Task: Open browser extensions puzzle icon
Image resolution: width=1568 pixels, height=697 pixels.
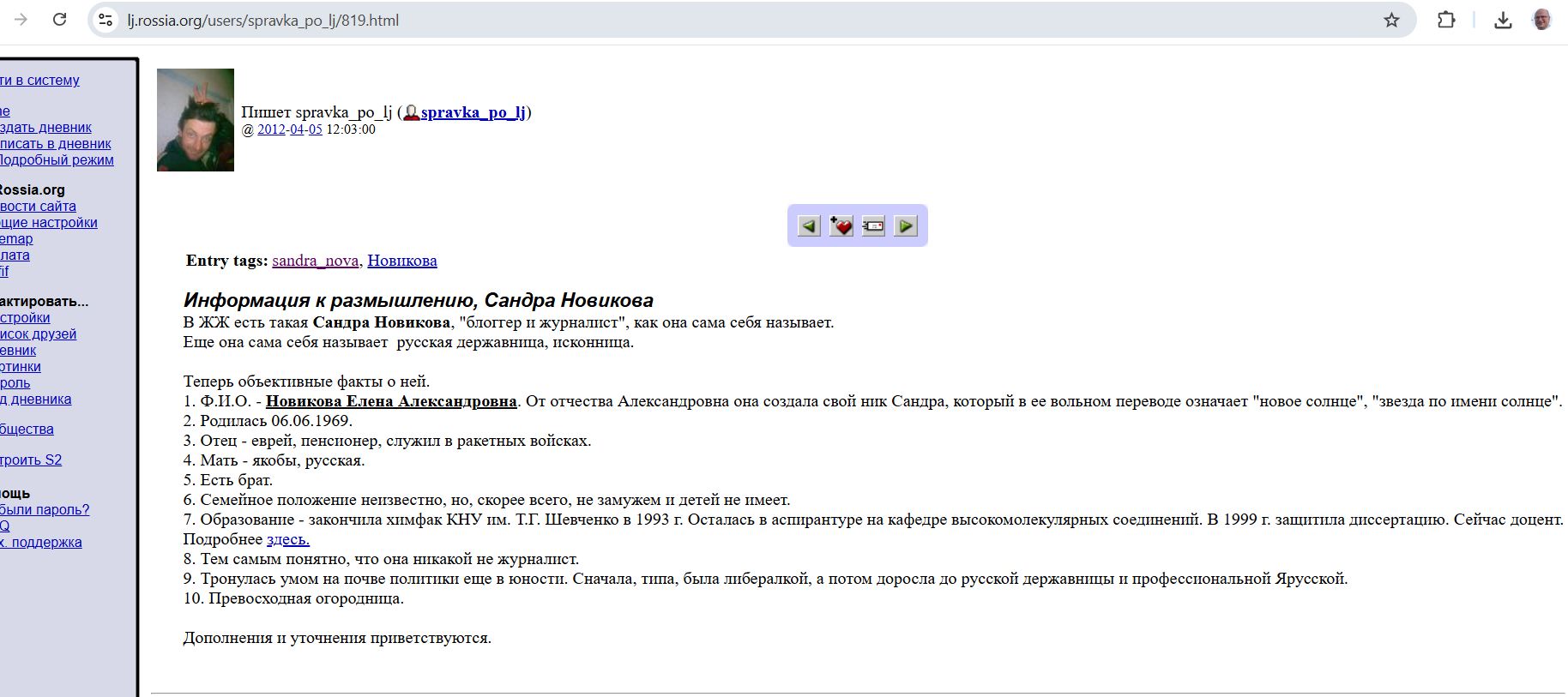Action: point(1446,20)
